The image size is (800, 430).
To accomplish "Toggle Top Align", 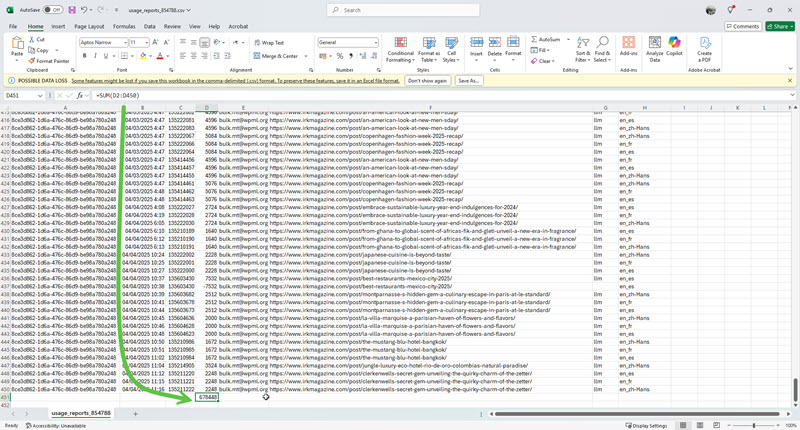I will click(x=183, y=42).
